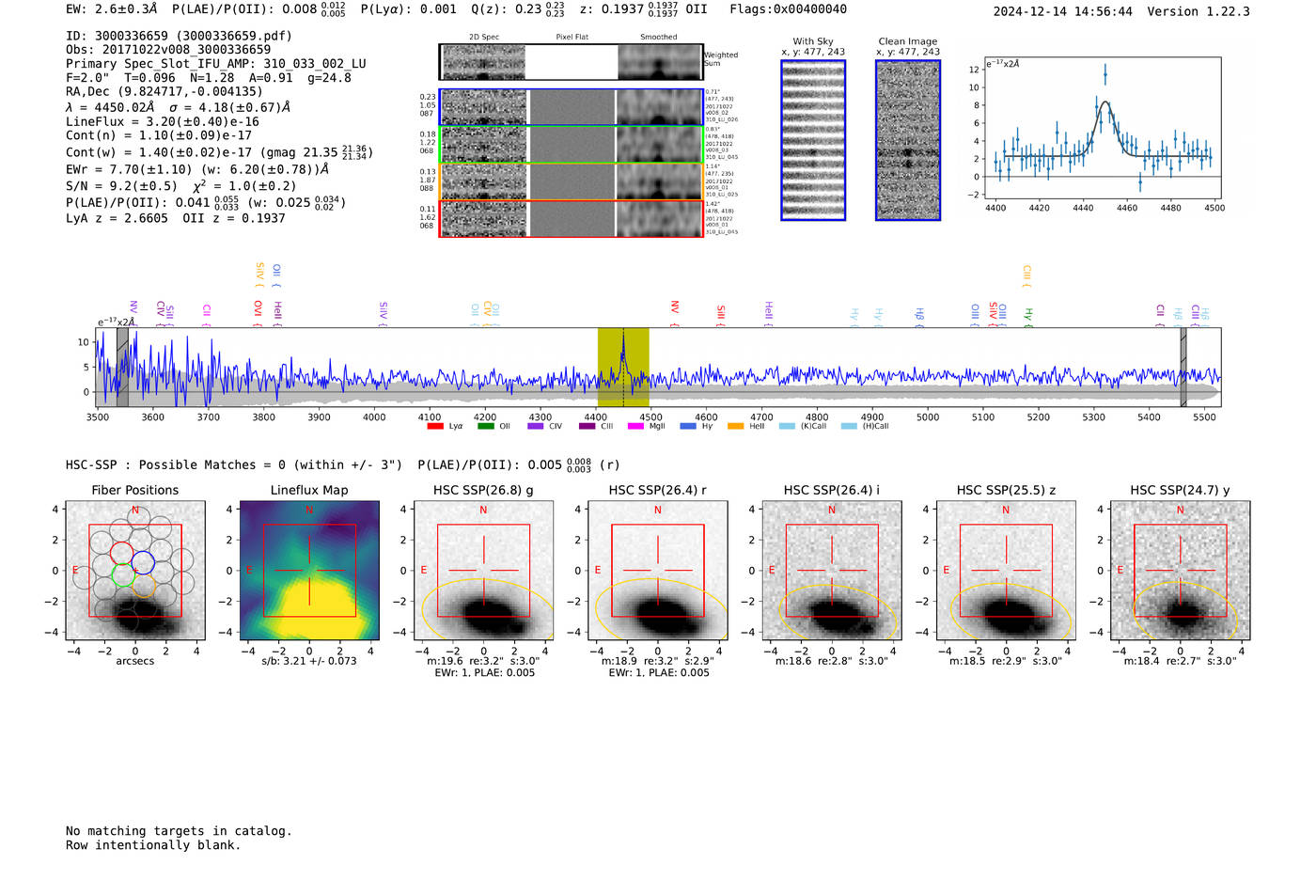Click the red OVI line marker

pos(258,312)
